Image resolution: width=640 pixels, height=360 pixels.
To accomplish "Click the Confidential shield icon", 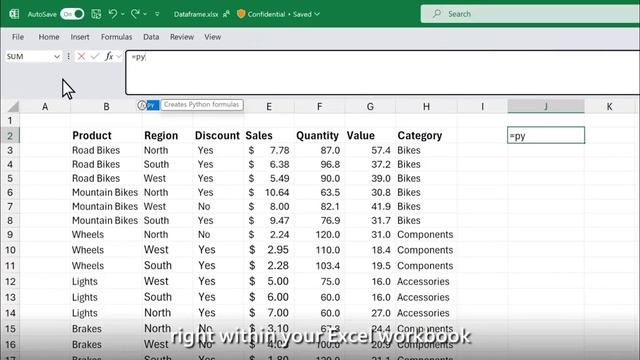I will click(x=241, y=14).
